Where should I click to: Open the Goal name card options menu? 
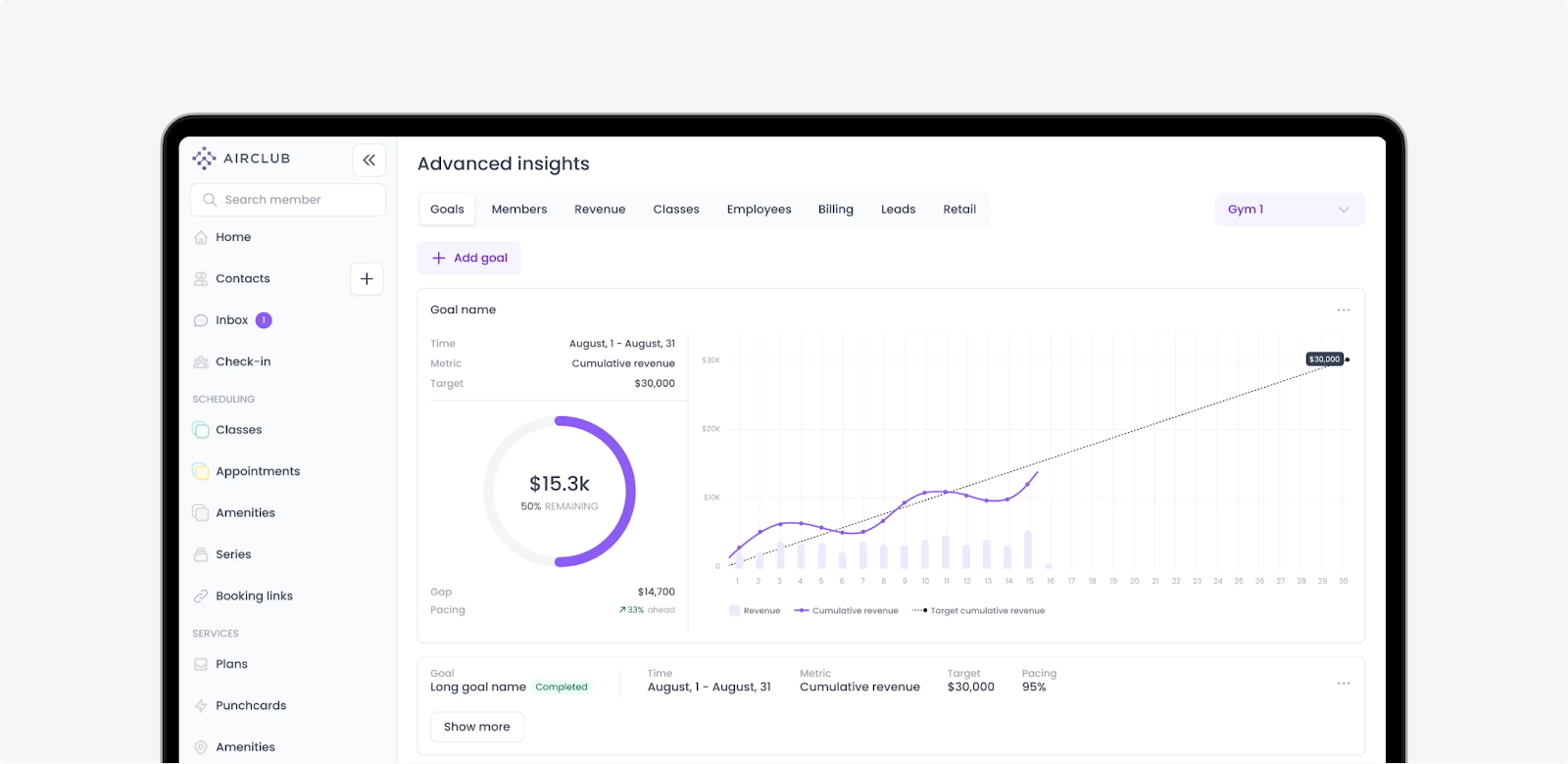[1344, 310]
